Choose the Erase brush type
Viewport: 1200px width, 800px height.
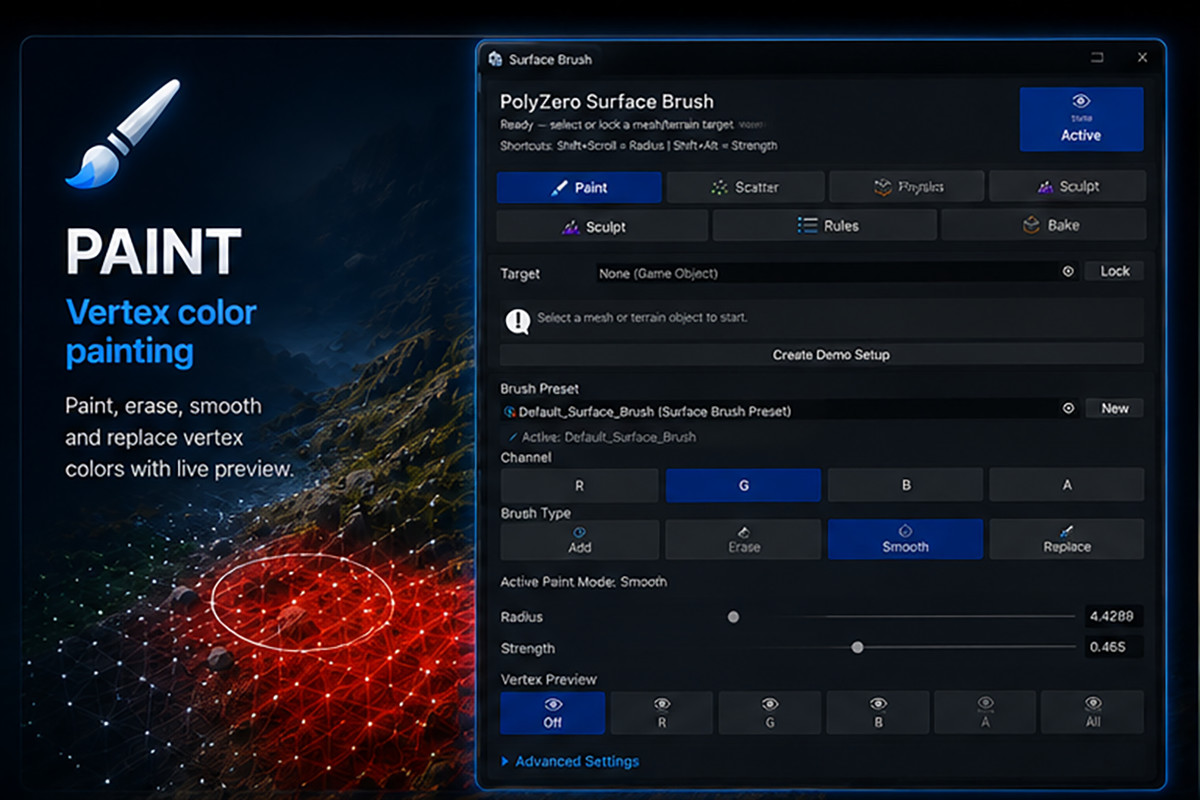tap(743, 539)
